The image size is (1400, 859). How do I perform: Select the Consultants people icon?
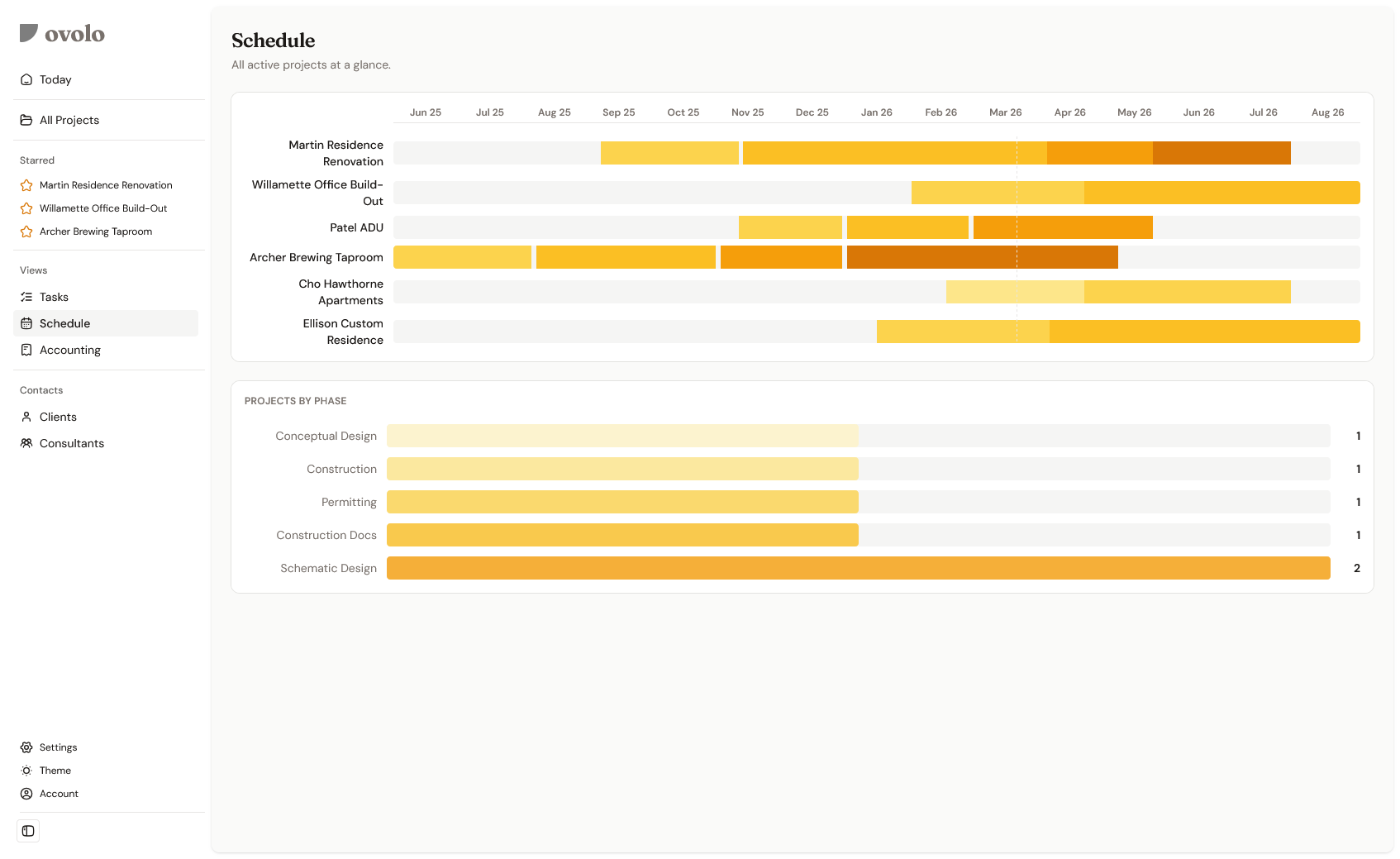click(26, 443)
